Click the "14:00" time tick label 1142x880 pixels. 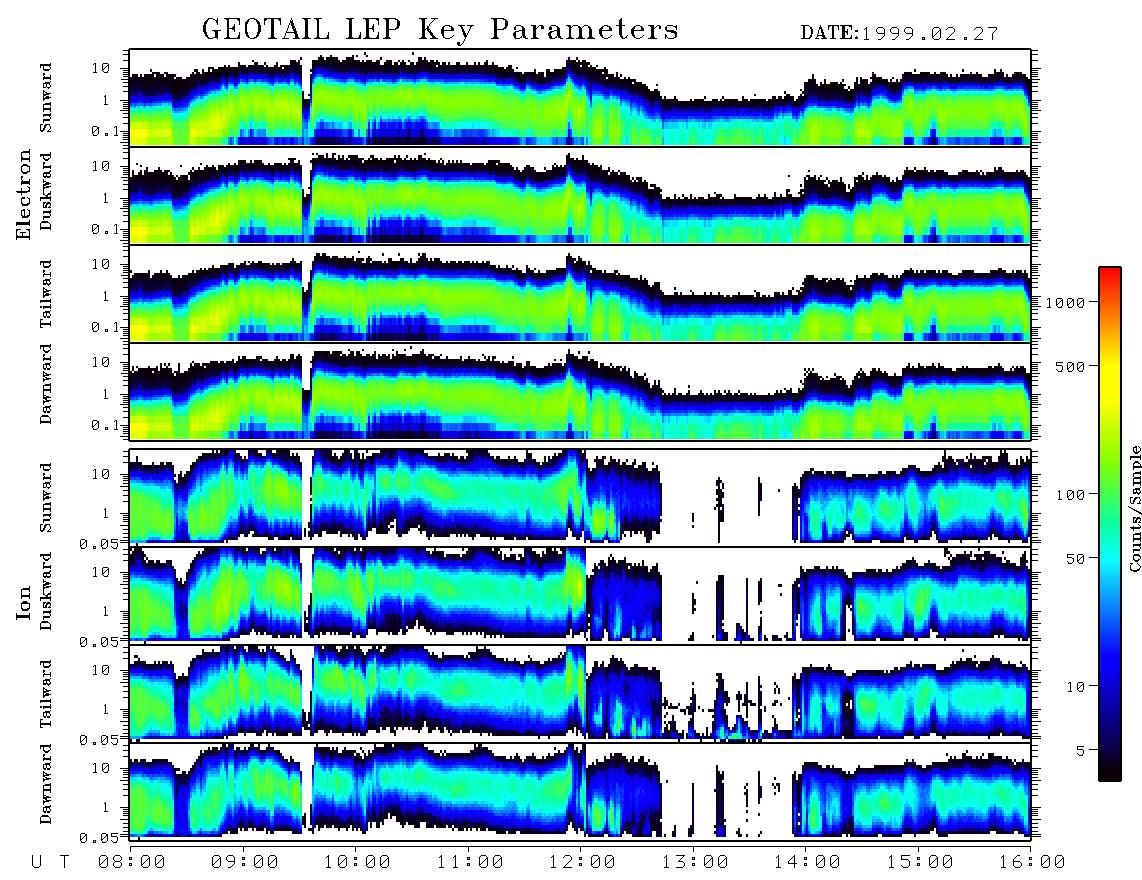807,863
